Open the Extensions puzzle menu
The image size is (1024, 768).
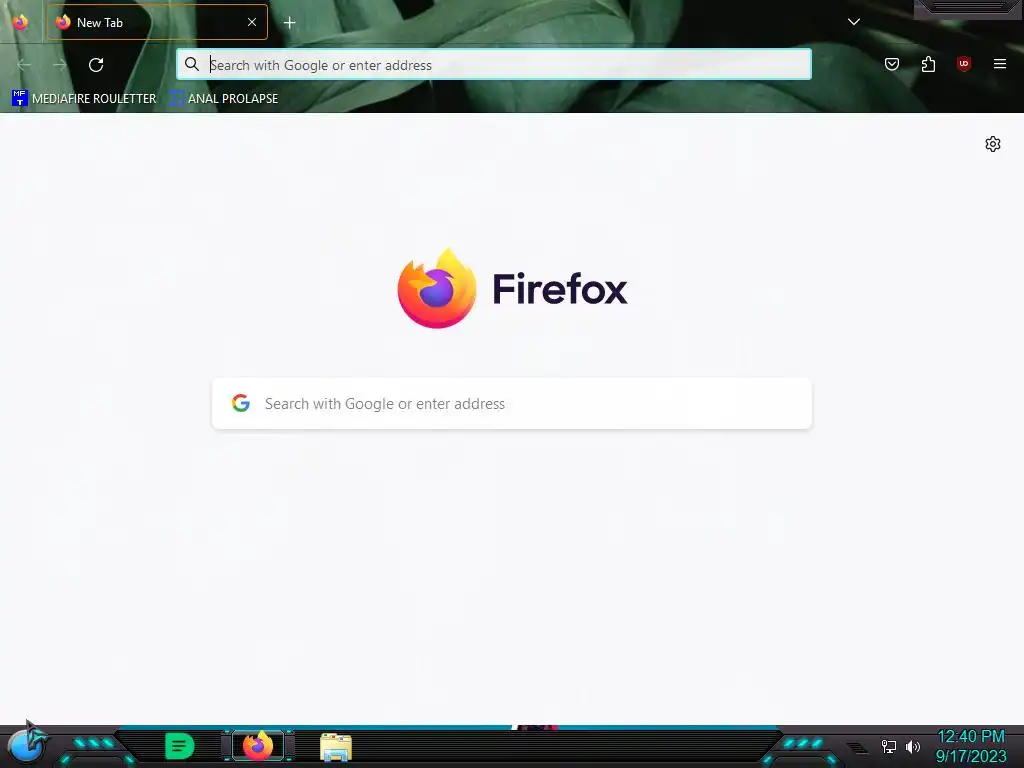tap(928, 64)
